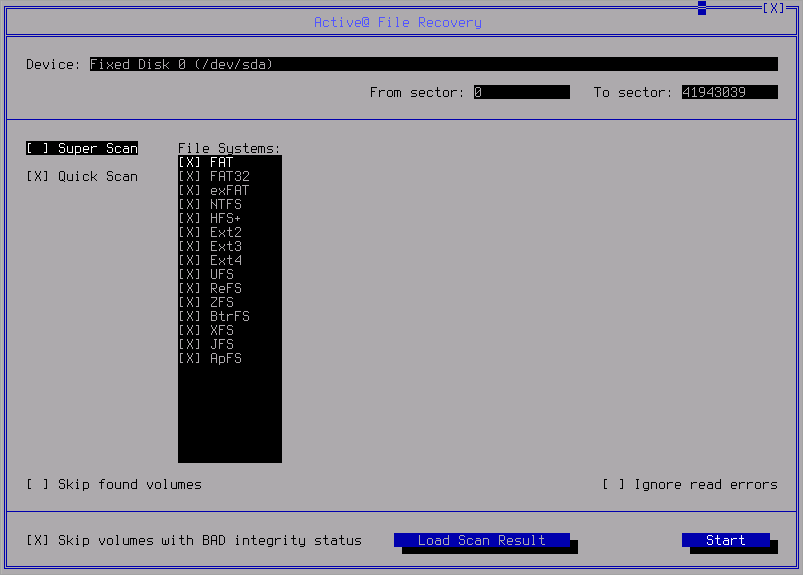This screenshot has width=803, height=575.
Task: Enable Skip found volumes
Action: point(114,484)
